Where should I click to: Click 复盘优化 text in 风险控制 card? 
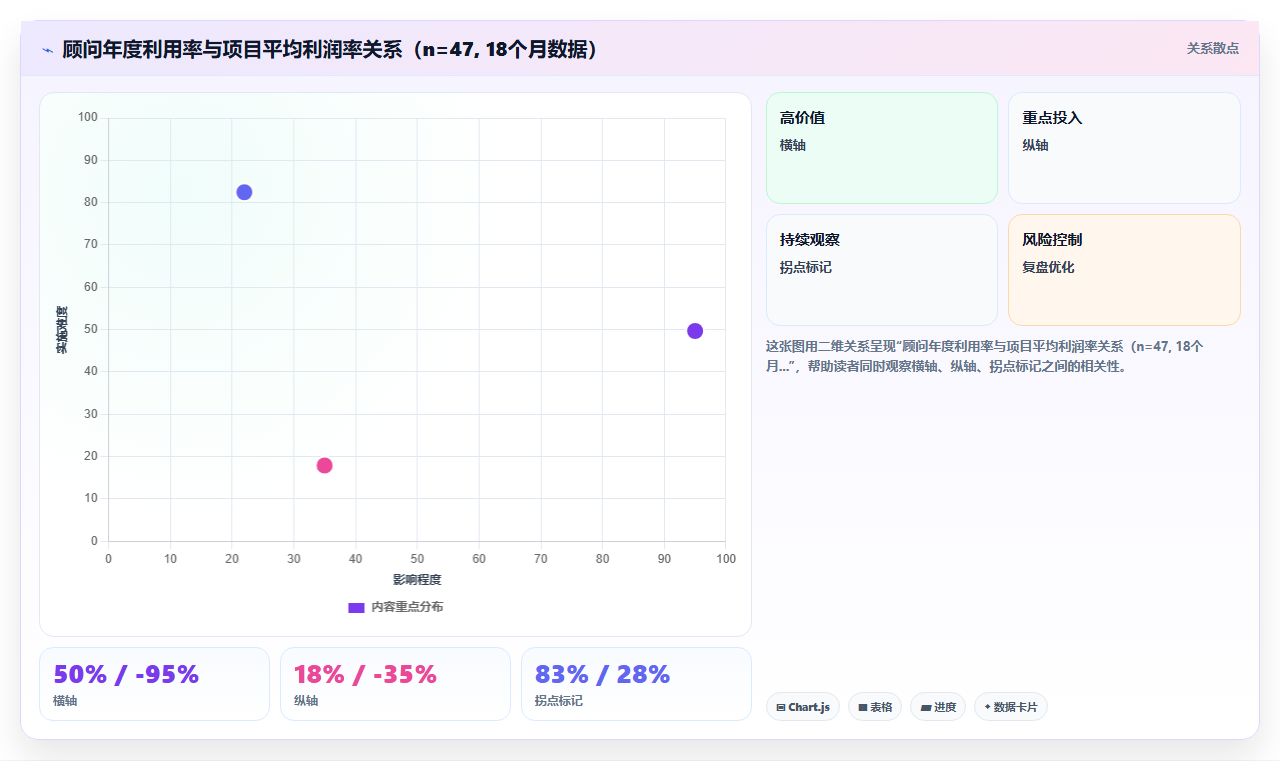1048,268
